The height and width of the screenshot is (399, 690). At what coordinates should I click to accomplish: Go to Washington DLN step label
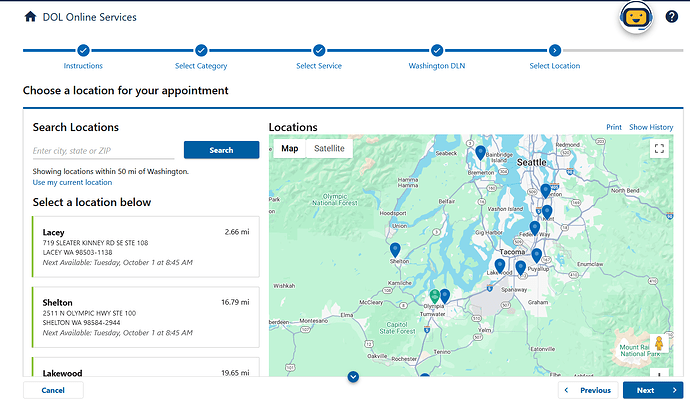(x=437, y=66)
